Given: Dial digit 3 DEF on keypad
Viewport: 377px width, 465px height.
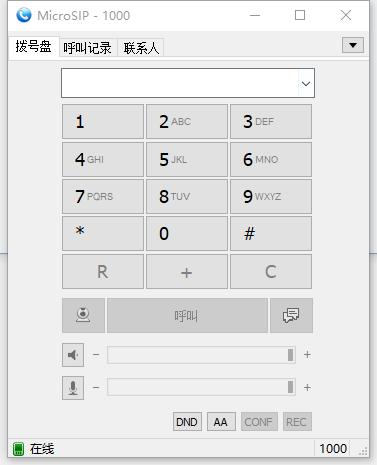Looking at the screenshot, I should pyautogui.click(x=271, y=122).
